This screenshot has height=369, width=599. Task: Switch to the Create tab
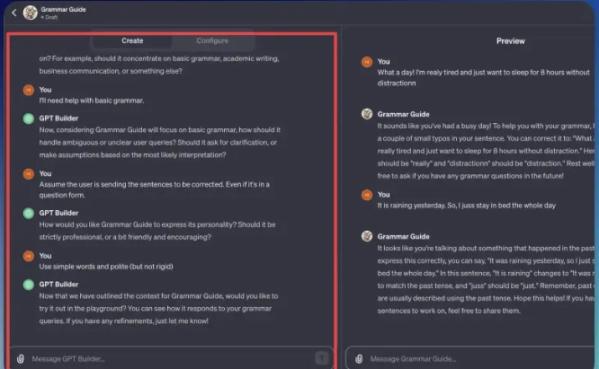(132, 41)
